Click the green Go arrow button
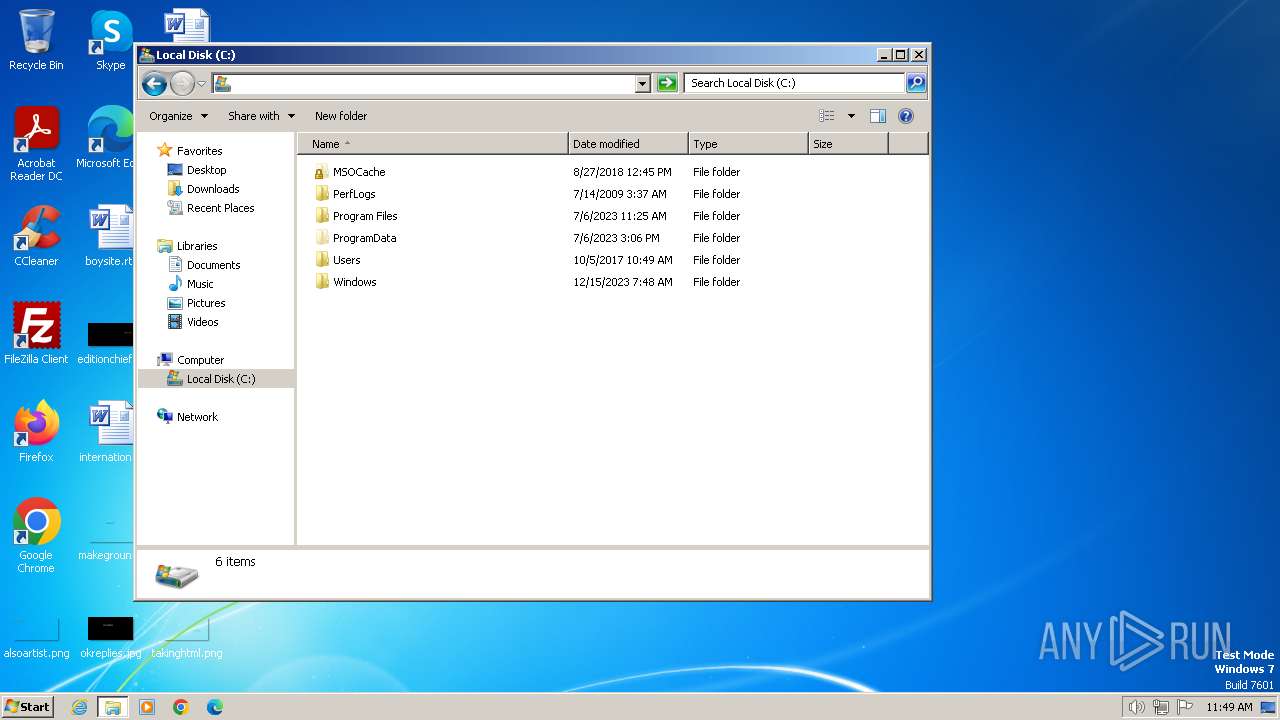 (667, 84)
